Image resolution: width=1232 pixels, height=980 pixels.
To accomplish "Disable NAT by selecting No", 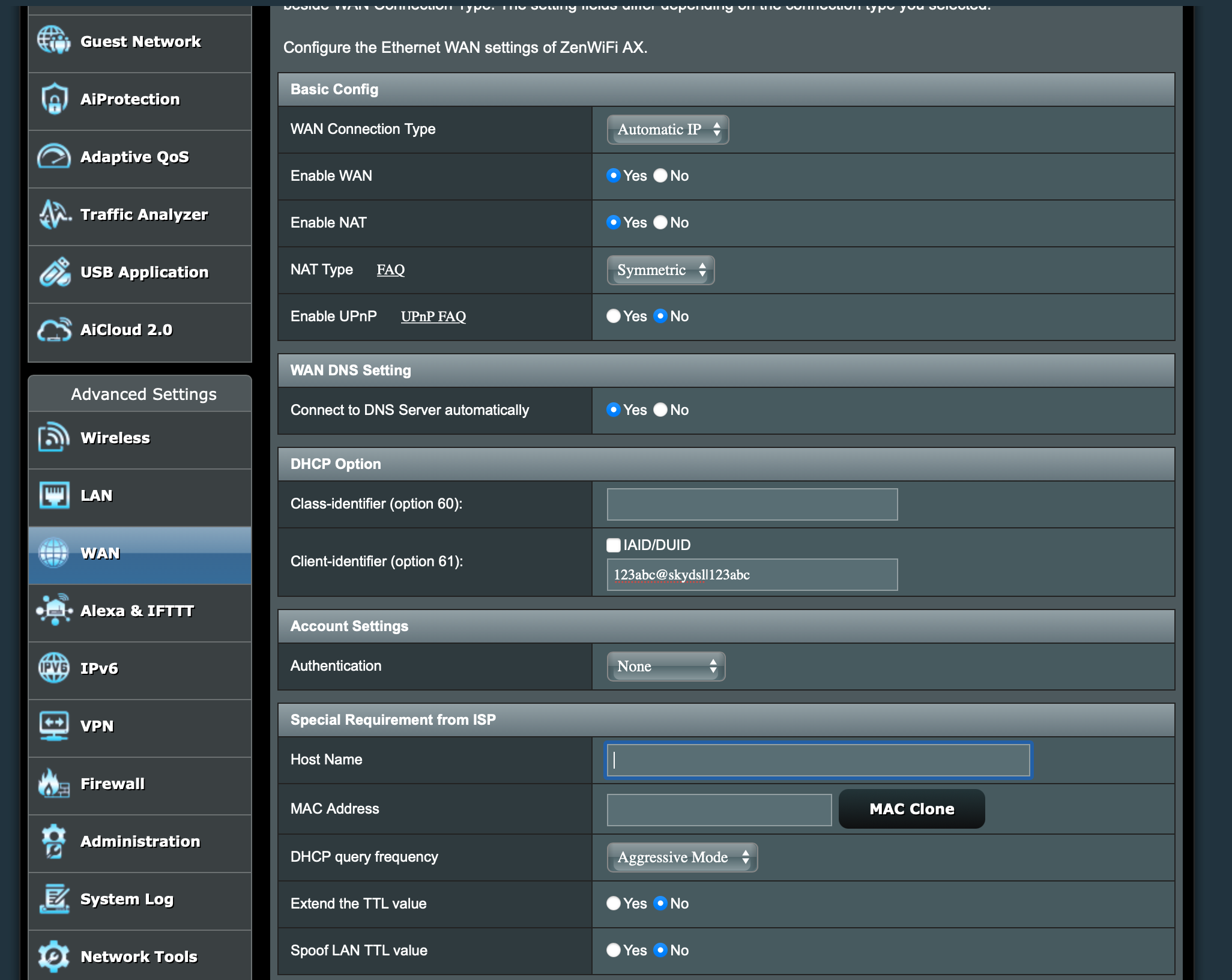I will (x=660, y=222).
